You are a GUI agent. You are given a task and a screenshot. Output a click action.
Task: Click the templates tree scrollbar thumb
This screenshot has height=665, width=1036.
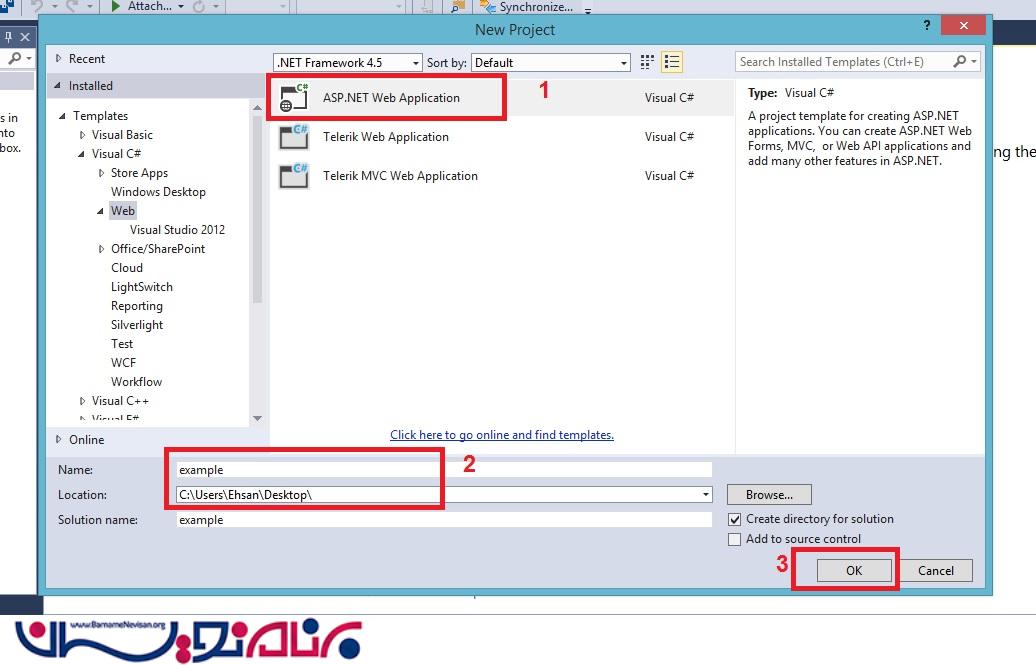[x=257, y=208]
